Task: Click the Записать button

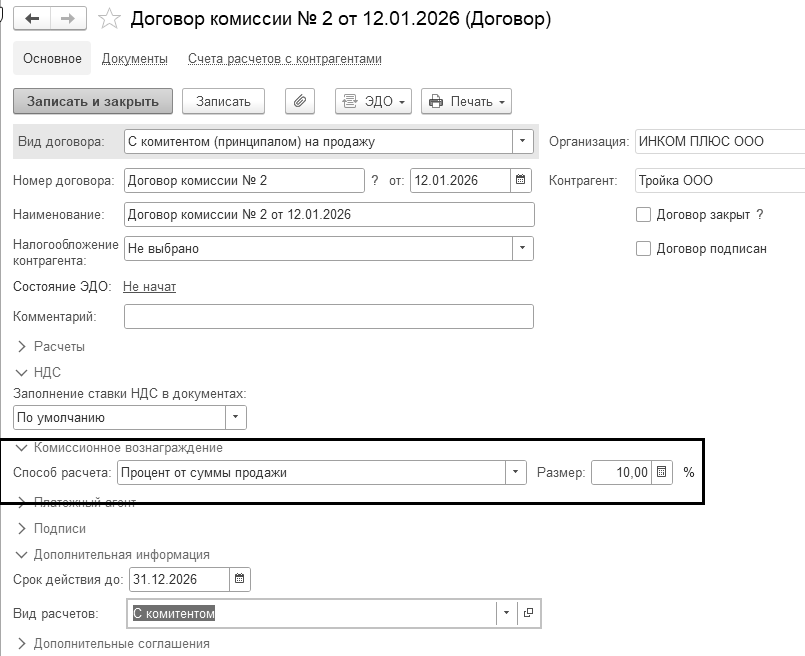Action: coord(223,101)
